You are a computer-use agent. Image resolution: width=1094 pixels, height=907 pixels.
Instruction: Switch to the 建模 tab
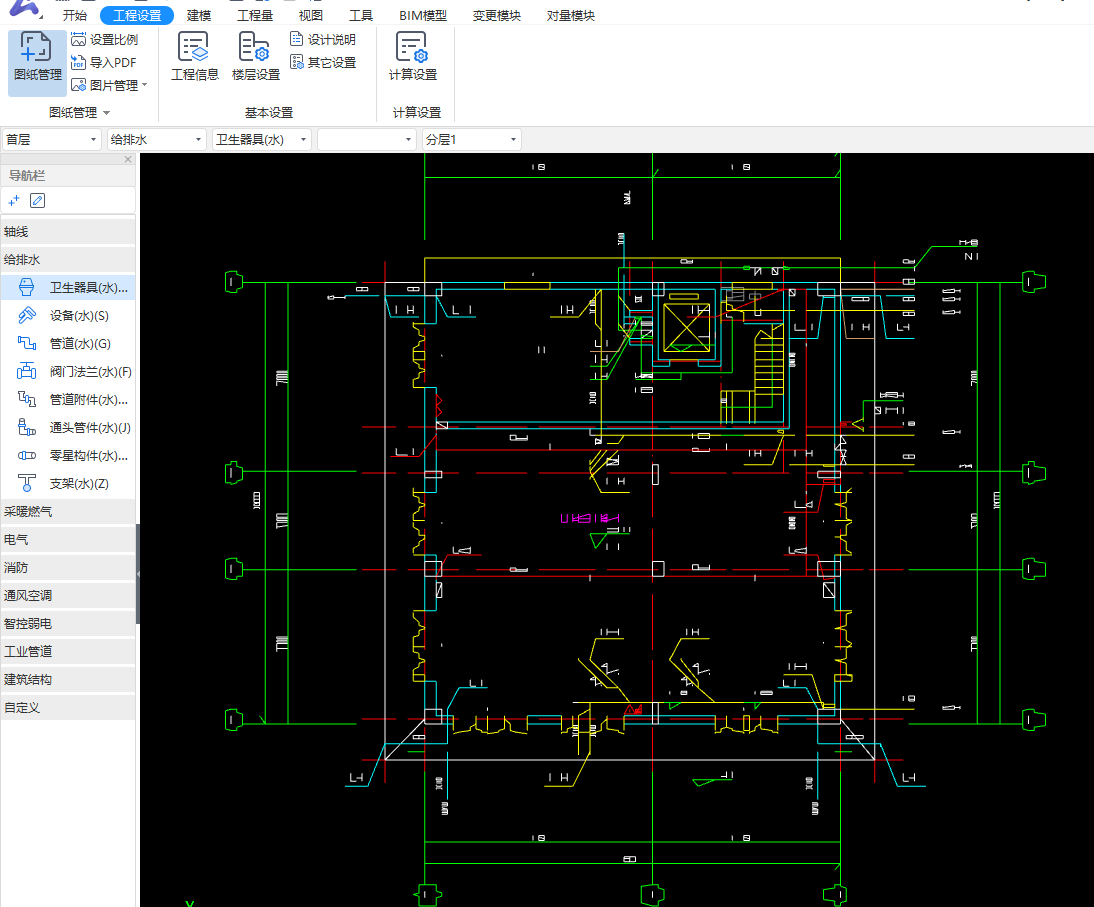[199, 15]
